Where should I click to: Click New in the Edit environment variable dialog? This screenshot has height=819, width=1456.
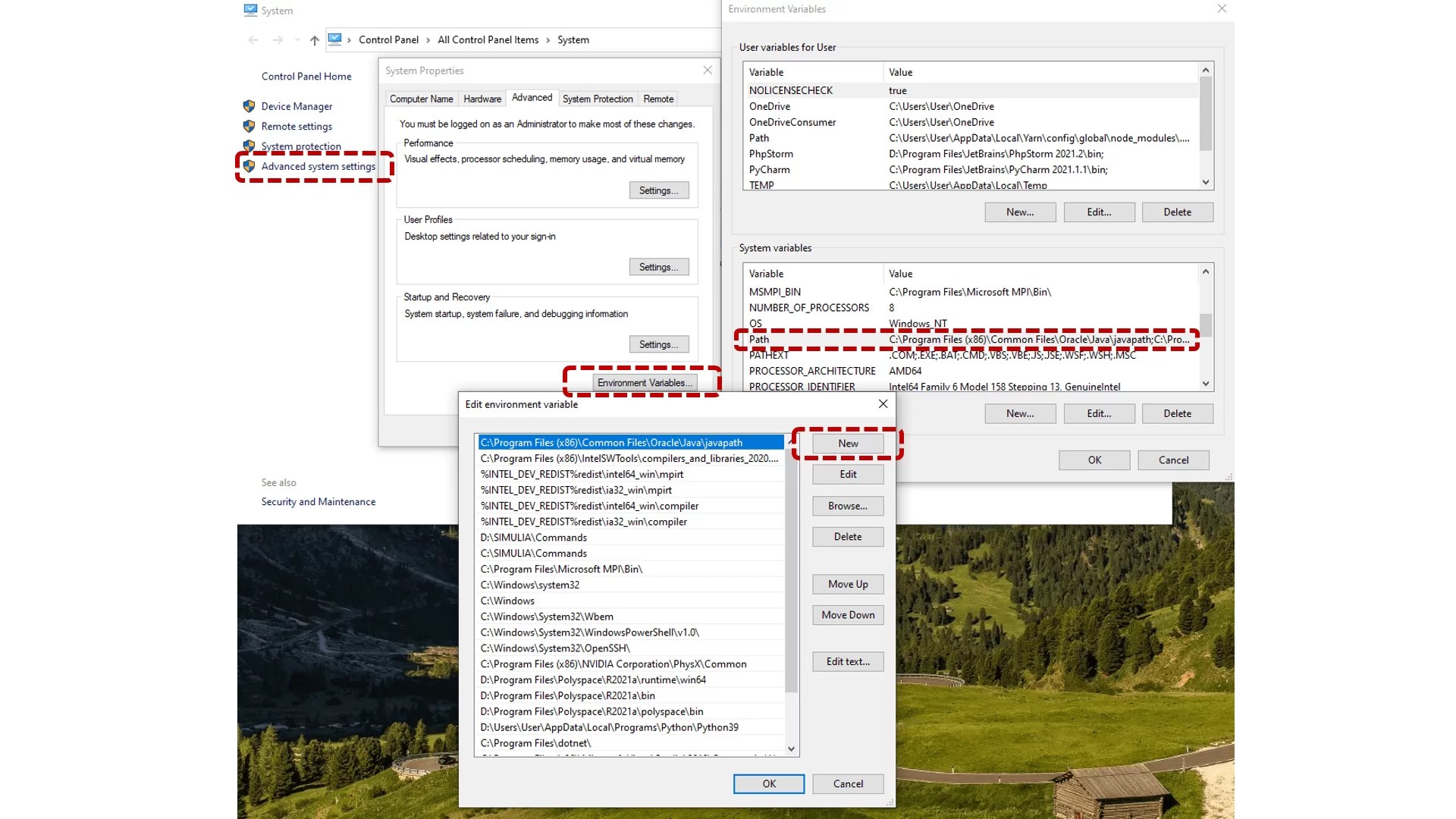click(847, 443)
